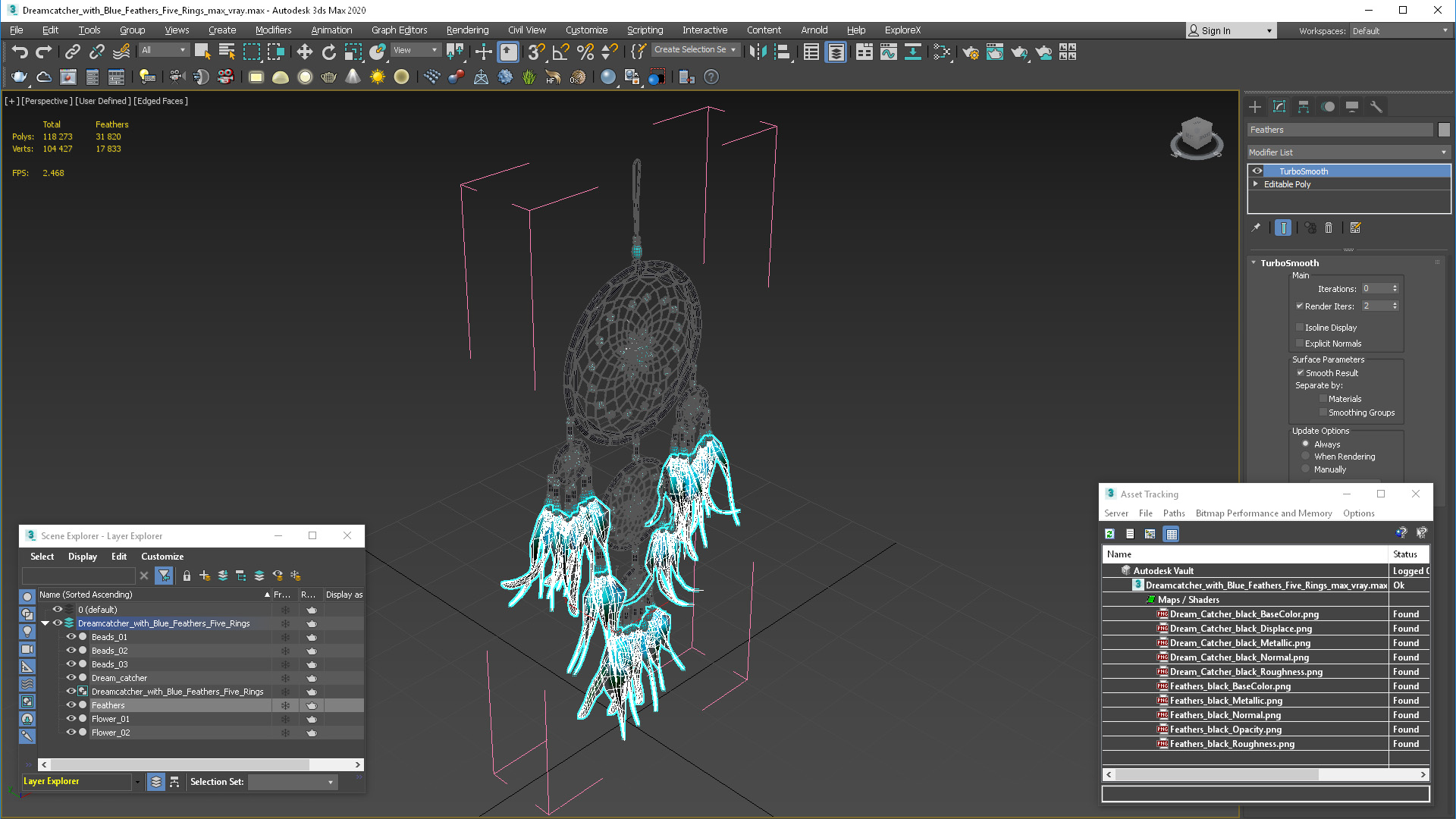Open the Scripting menu
Viewport: 1456px width, 819px height.
(645, 30)
